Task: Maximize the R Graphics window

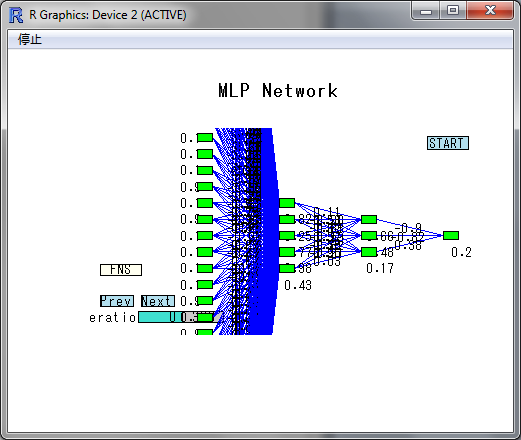Action: click(453, 11)
